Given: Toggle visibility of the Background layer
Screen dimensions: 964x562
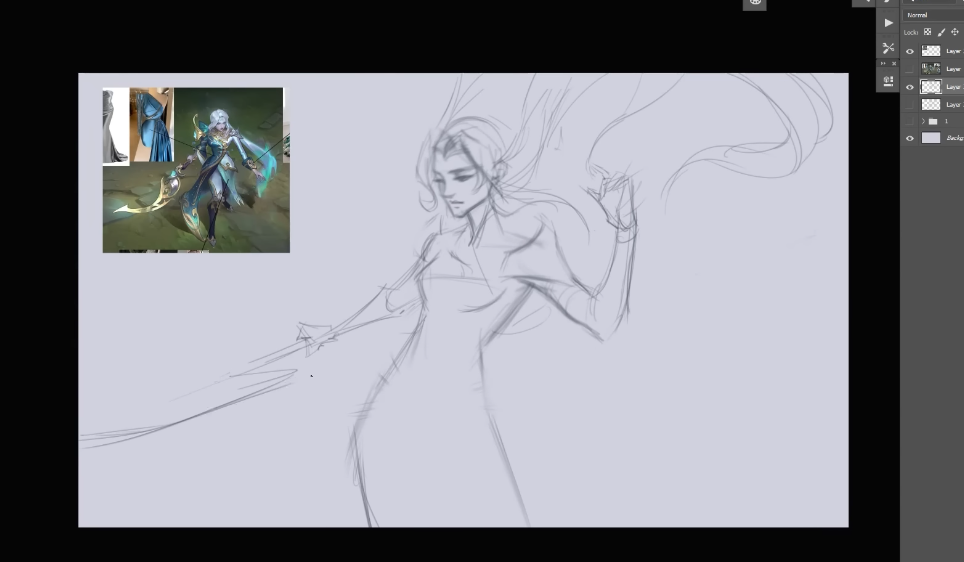Looking at the screenshot, I should [x=910, y=138].
